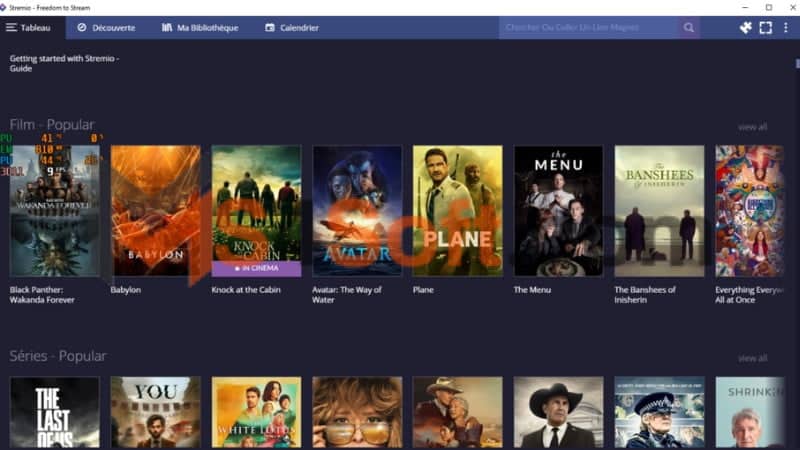
Task: Open the add-ons puzzle piece icon
Action: tap(746, 28)
